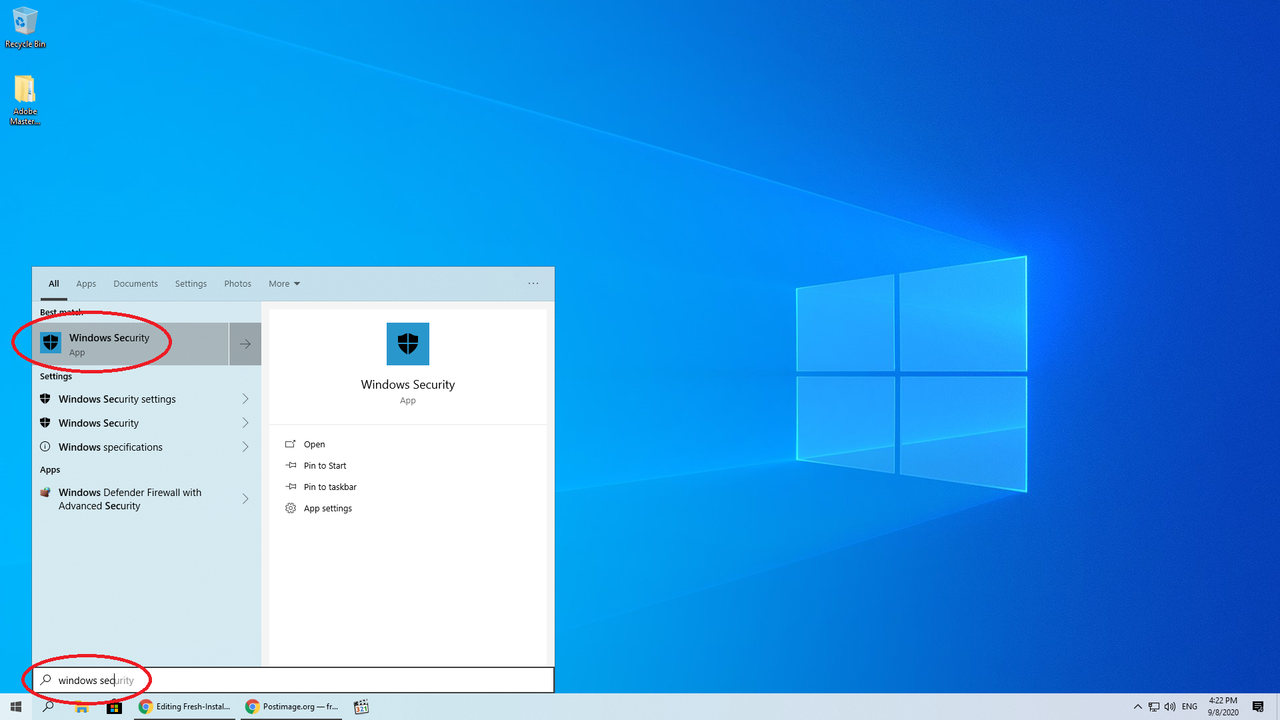Expand arrow beside Windows Security settings
The height and width of the screenshot is (720, 1280).
245,399
